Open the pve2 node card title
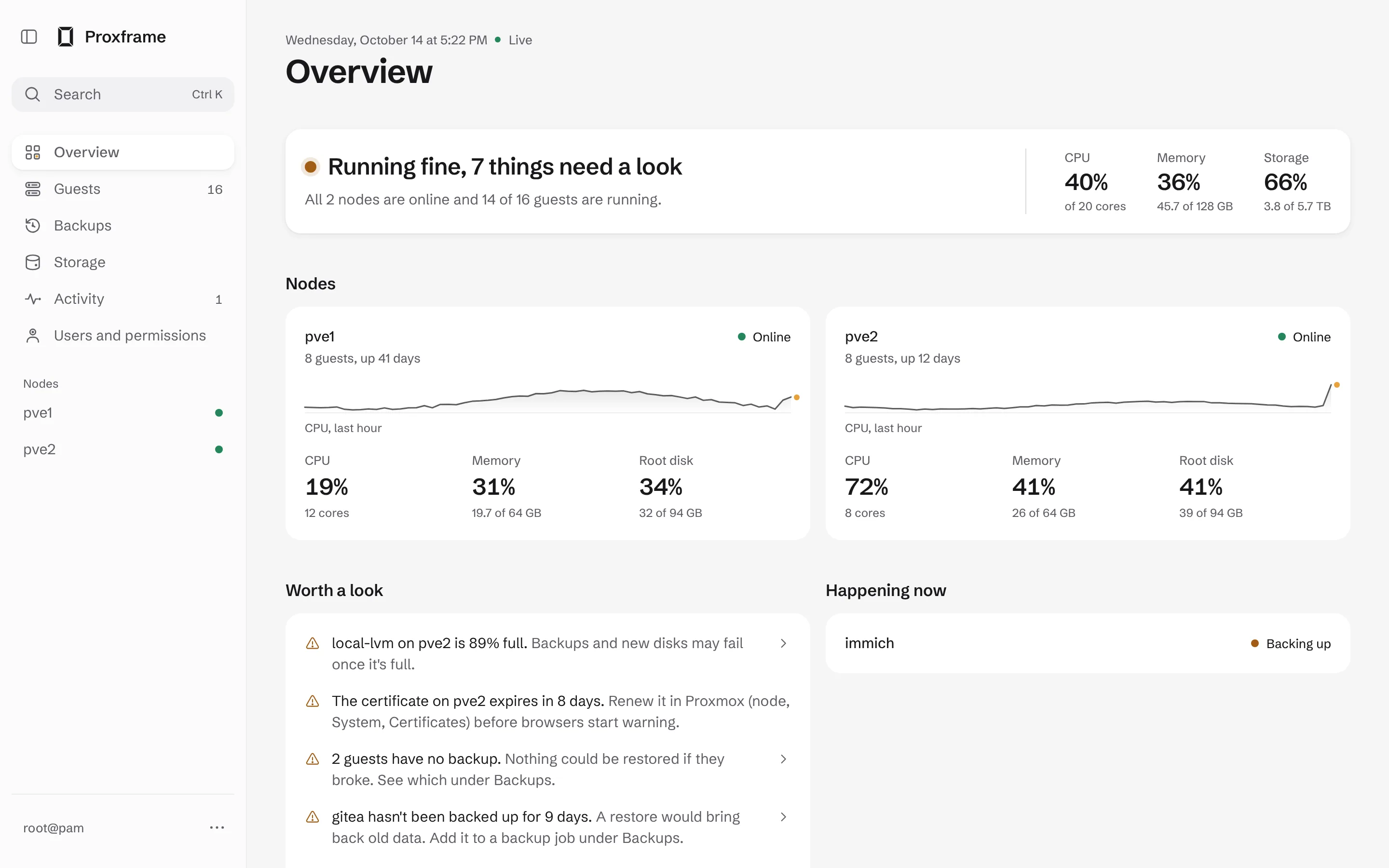This screenshot has height=868, width=1389. pyautogui.click(x=861, y=337)
